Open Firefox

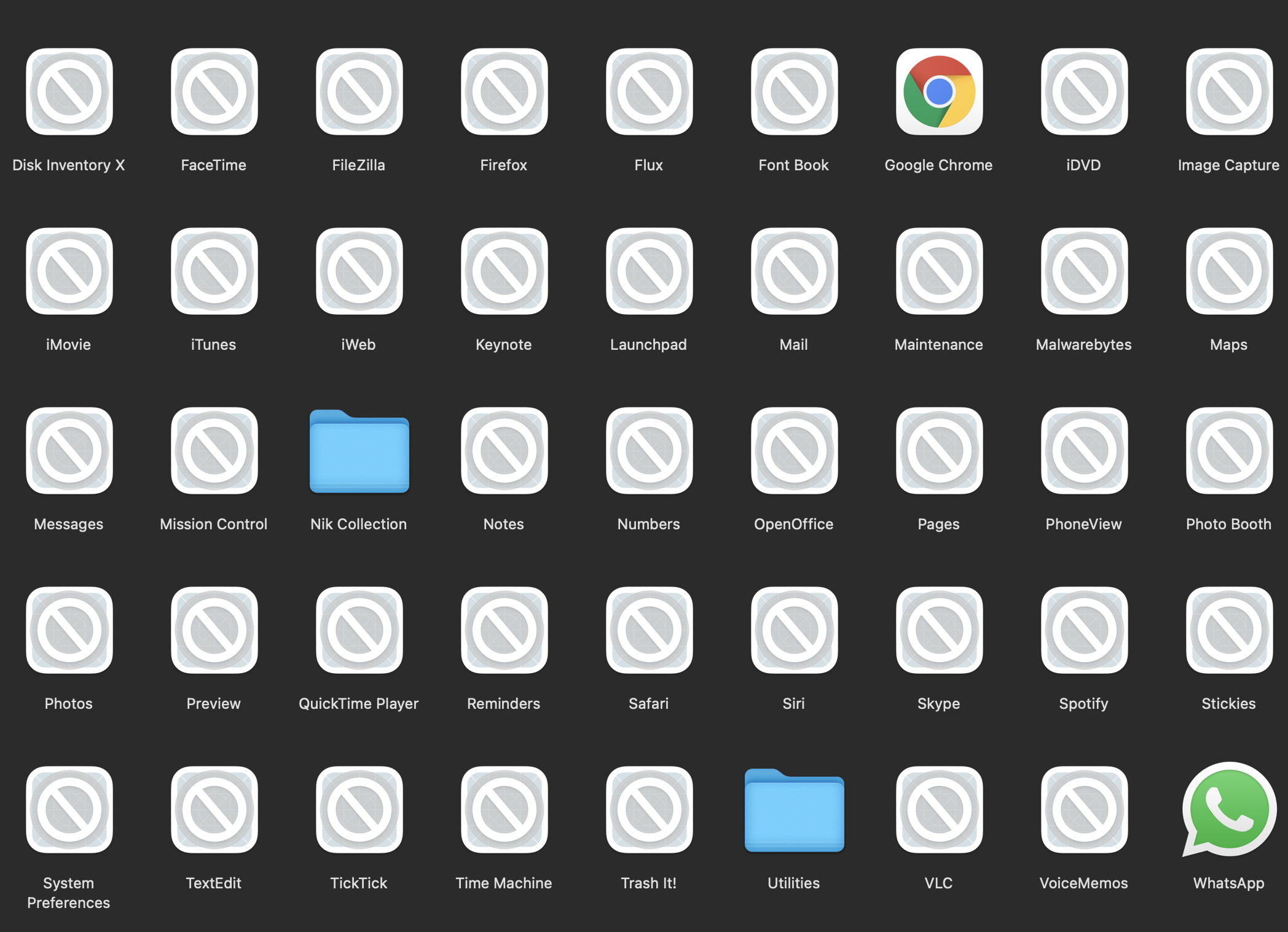[x=504, y=92]
